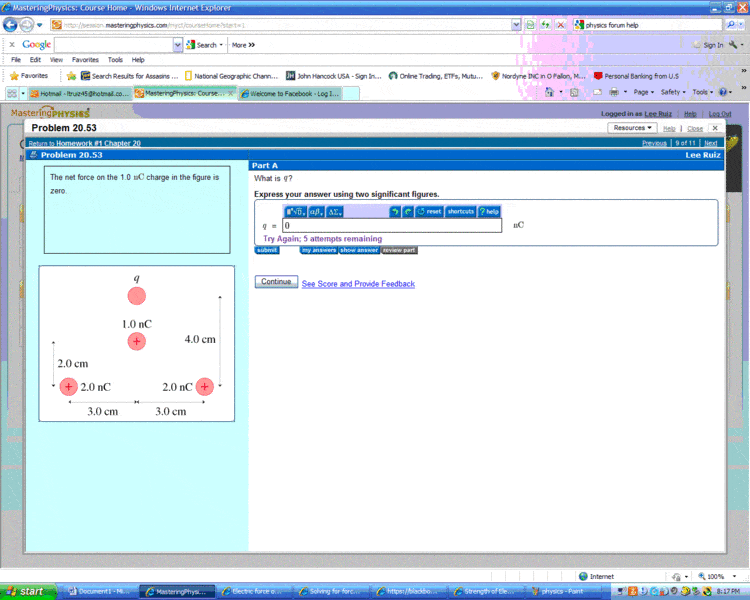The image size is (750, 600).
Task: Reset the answer using reset button
Action: click(x=429, y=212)
